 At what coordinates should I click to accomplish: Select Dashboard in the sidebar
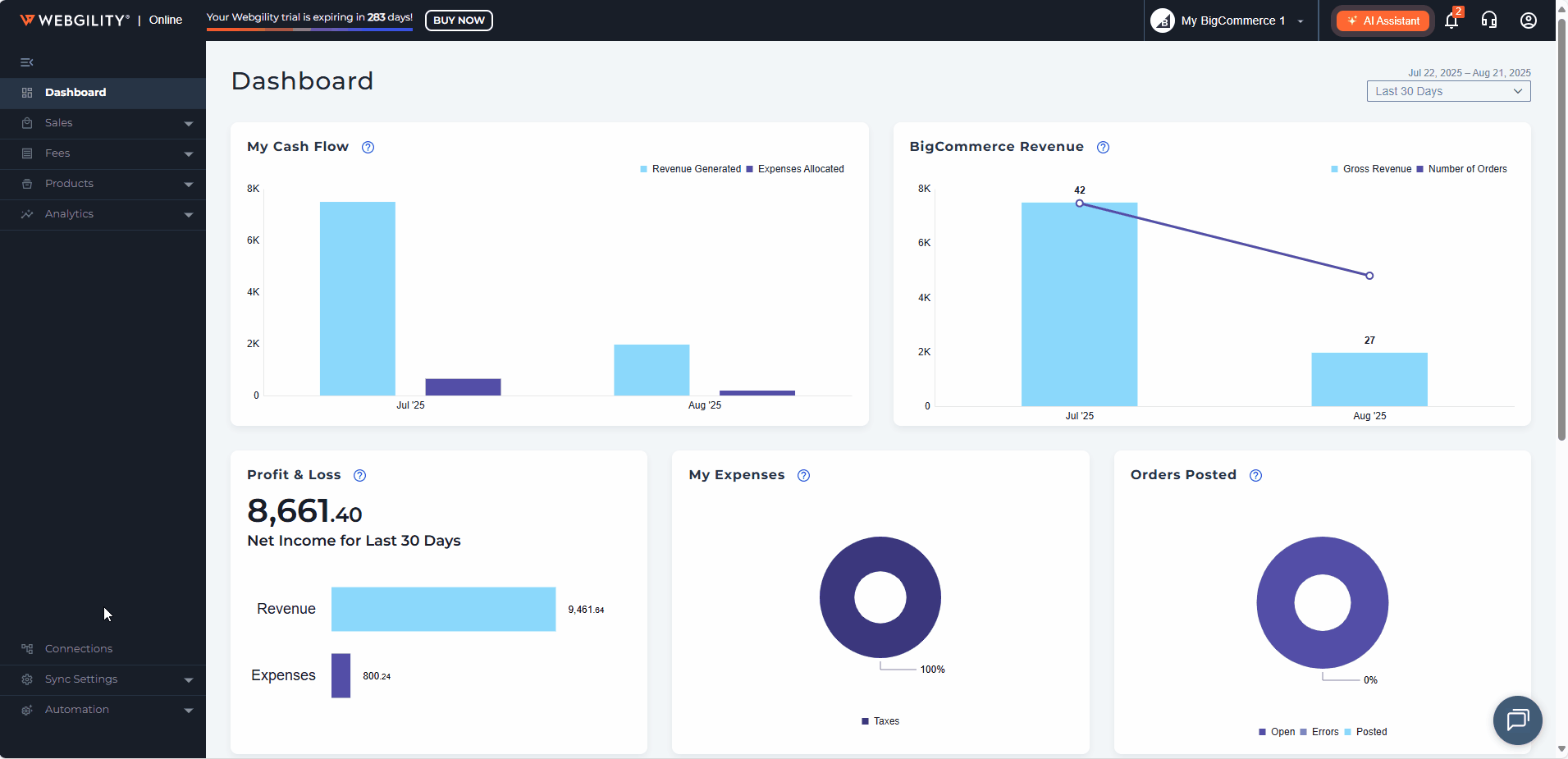(75, 93)
